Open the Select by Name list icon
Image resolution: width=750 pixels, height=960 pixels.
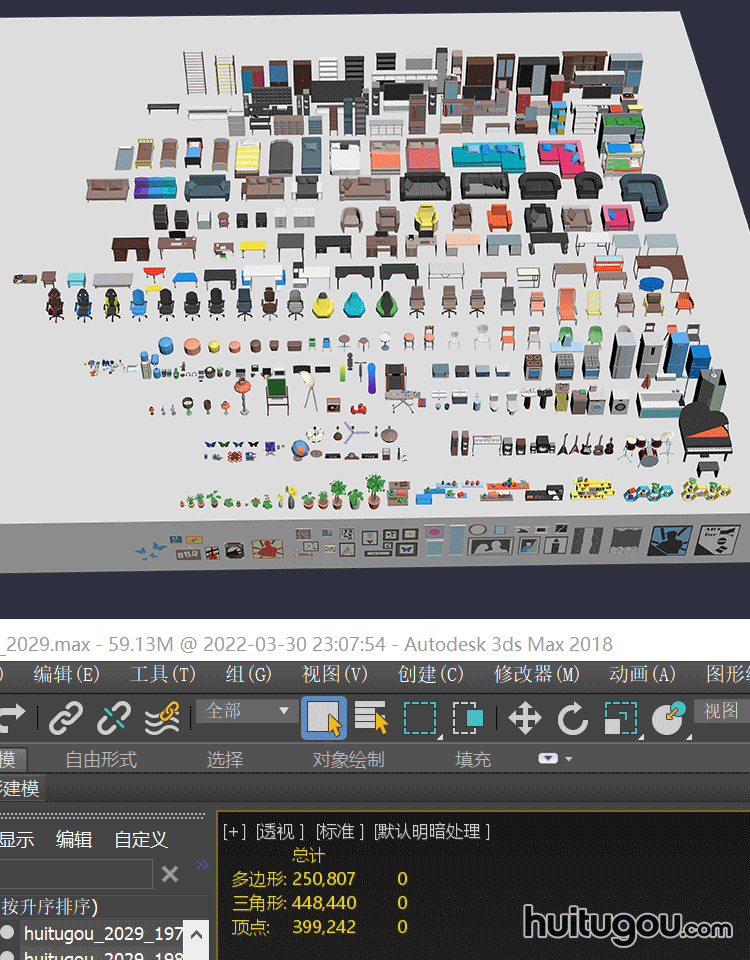click(372, 718)
